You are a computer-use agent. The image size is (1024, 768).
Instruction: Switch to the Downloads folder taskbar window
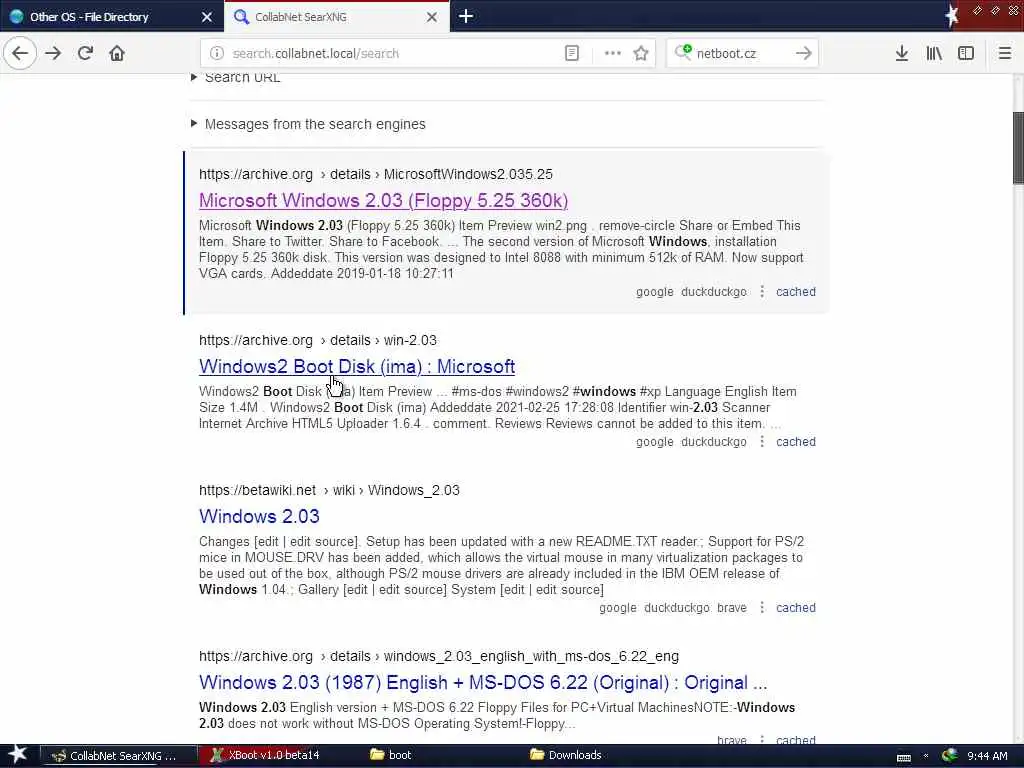[567, 755]
